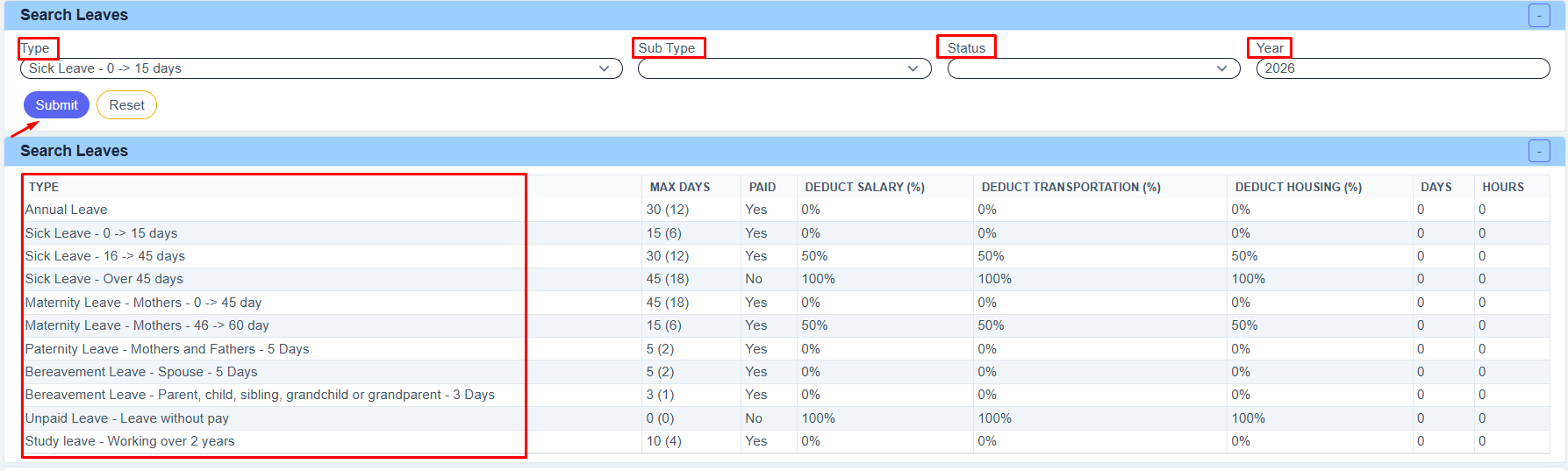Open the Sub Type dropdown
The height and width of the screenshot is (471, 1568).
(784, 68)
